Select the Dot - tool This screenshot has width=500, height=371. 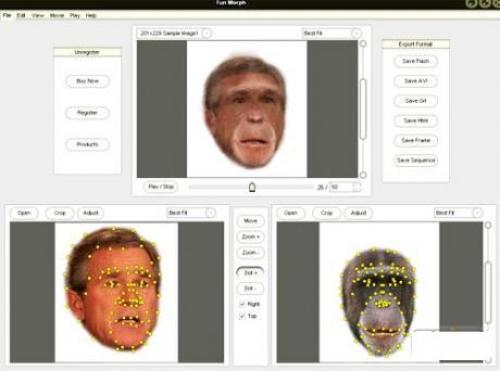[x=250, y=288]
